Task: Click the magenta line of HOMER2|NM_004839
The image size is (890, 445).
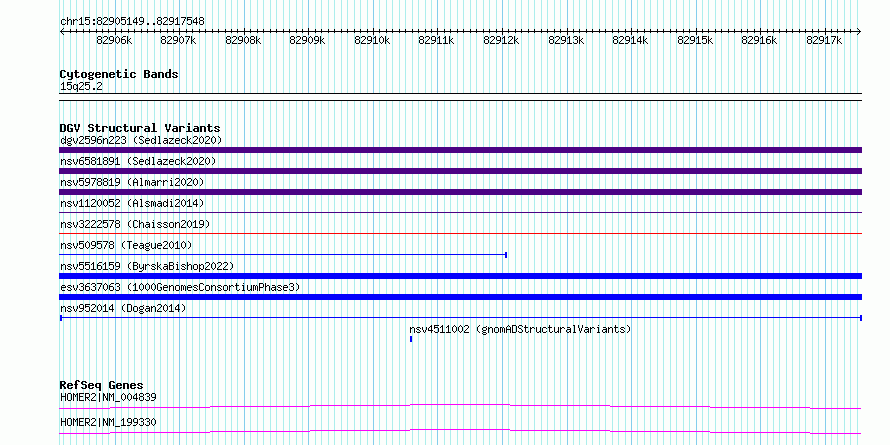Action: pyautogui.click(x=460, y=406)
